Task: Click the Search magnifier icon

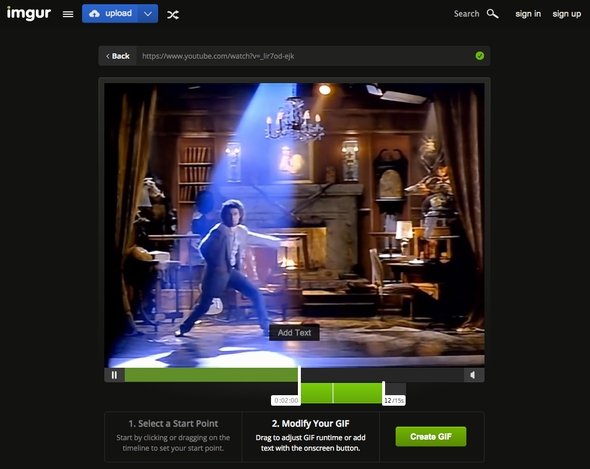Action: (492, 14)
